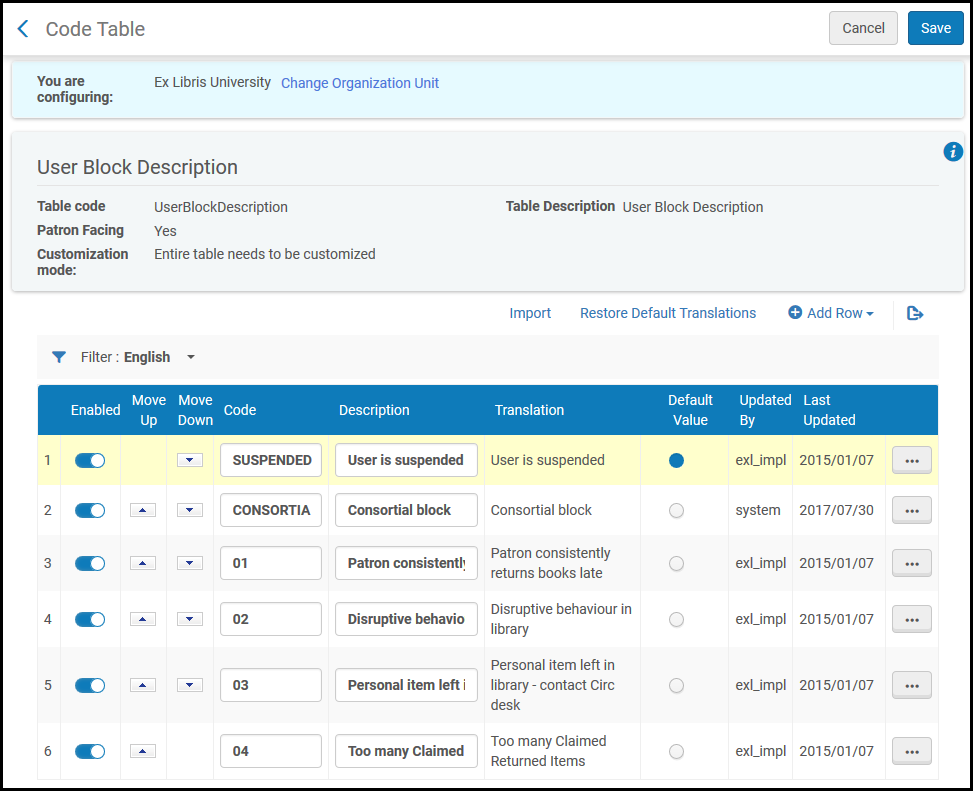Move code 02 row up

pos(143,619)
